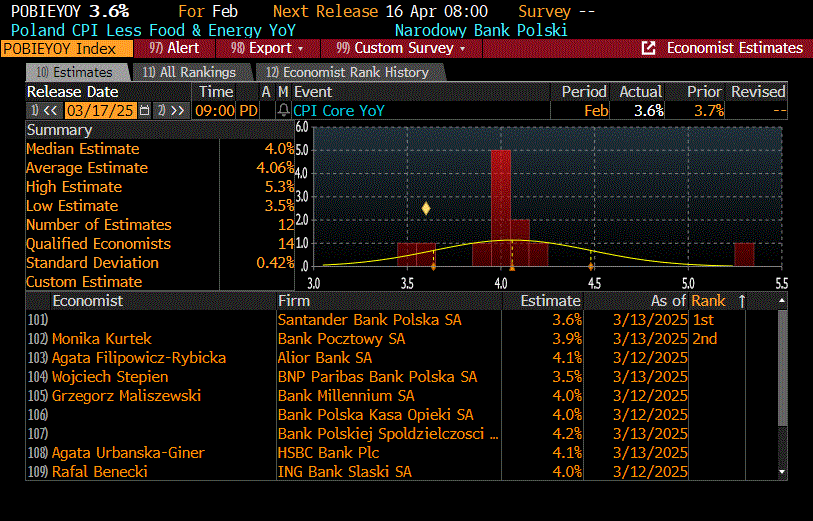This screenshot has height=521, width=813.
Task: Click the Narodowy Bank Polski source label
Action: (481, 31)
